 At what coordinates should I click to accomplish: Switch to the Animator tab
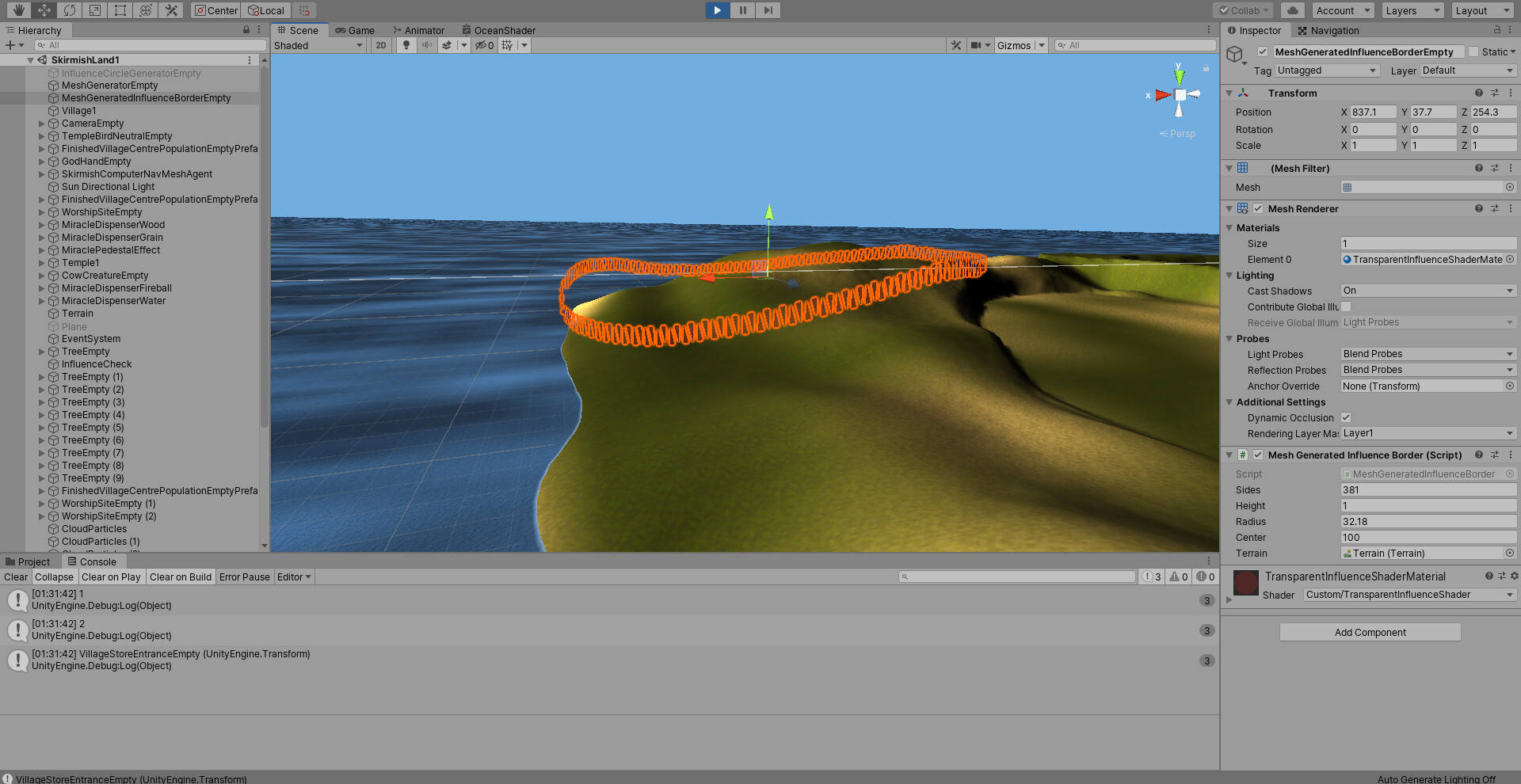coord(419,30)
